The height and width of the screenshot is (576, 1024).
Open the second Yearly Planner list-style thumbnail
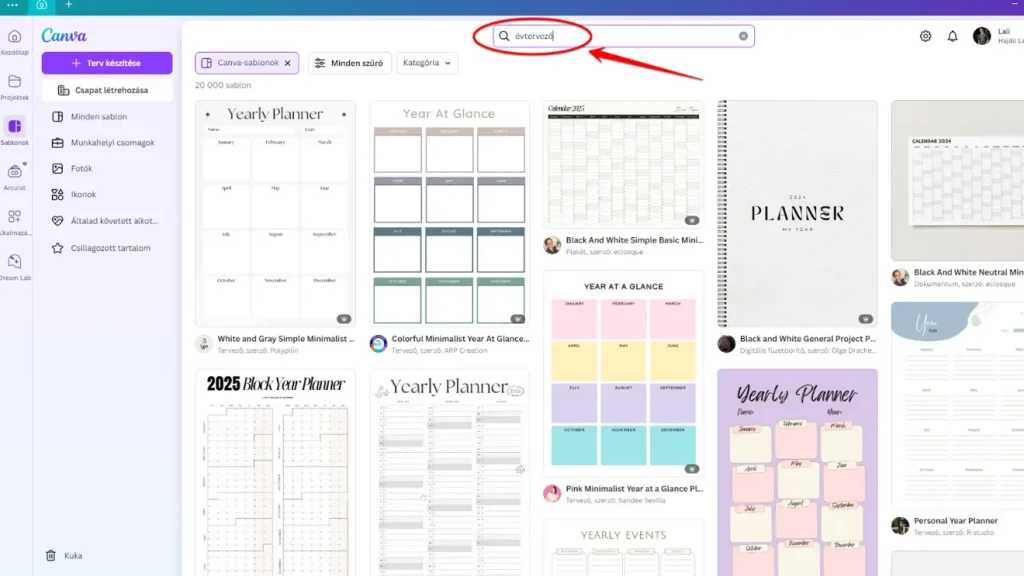(x=449, y=473)
